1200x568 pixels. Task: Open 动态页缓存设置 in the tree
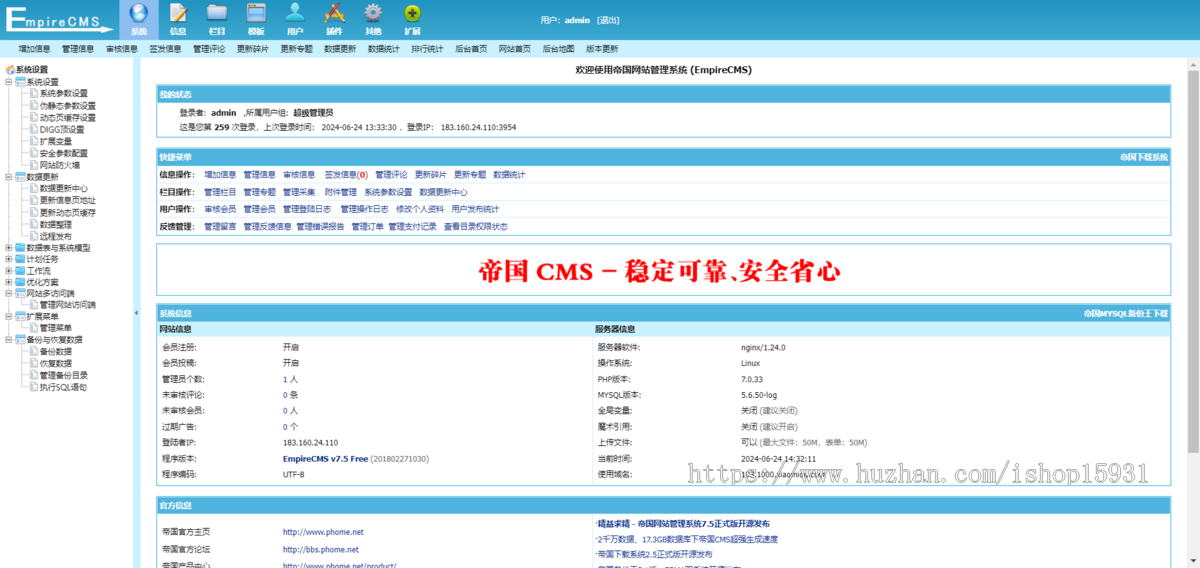coord(68,118)
